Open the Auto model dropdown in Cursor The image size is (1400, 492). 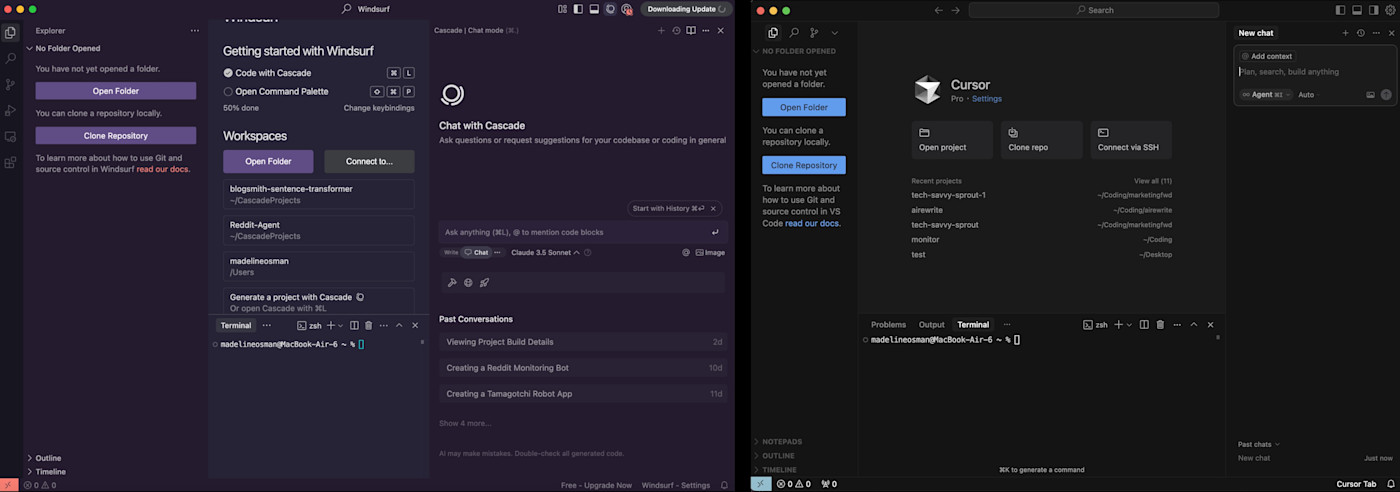click(x=1308, y=95)
